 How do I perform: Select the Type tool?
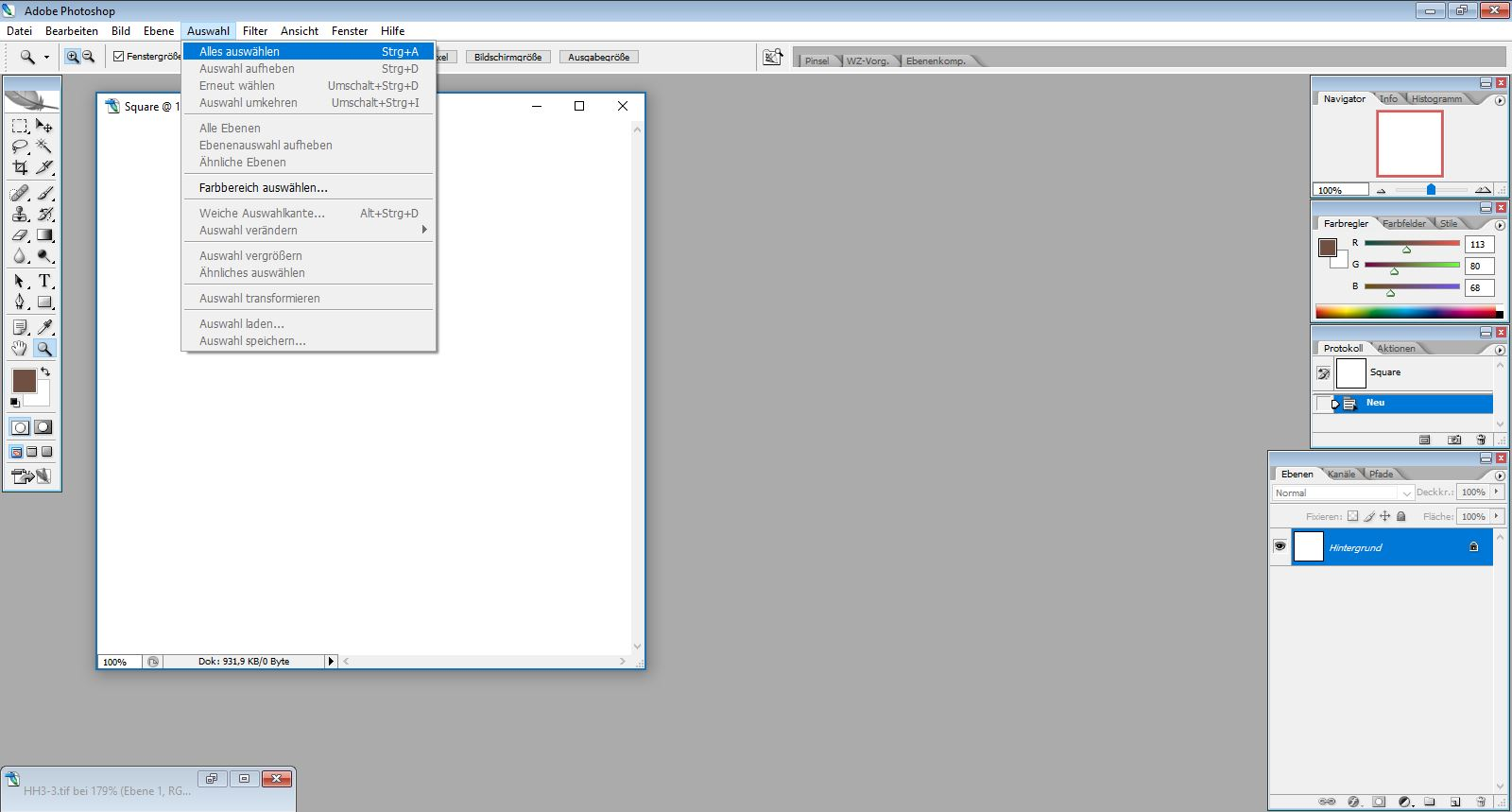(44, 281)
